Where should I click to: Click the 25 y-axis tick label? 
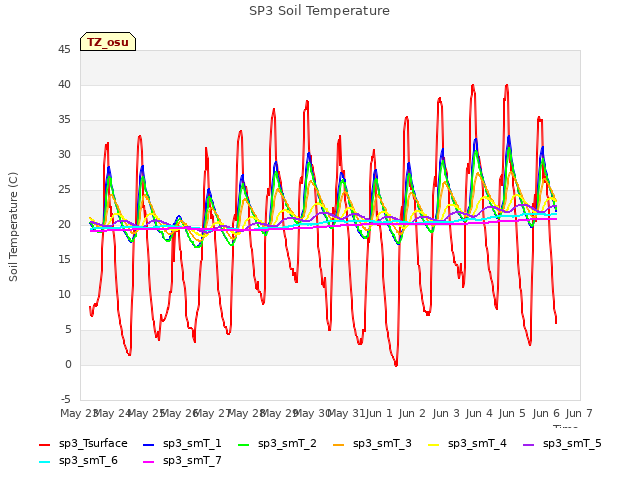tap(64, 190)
